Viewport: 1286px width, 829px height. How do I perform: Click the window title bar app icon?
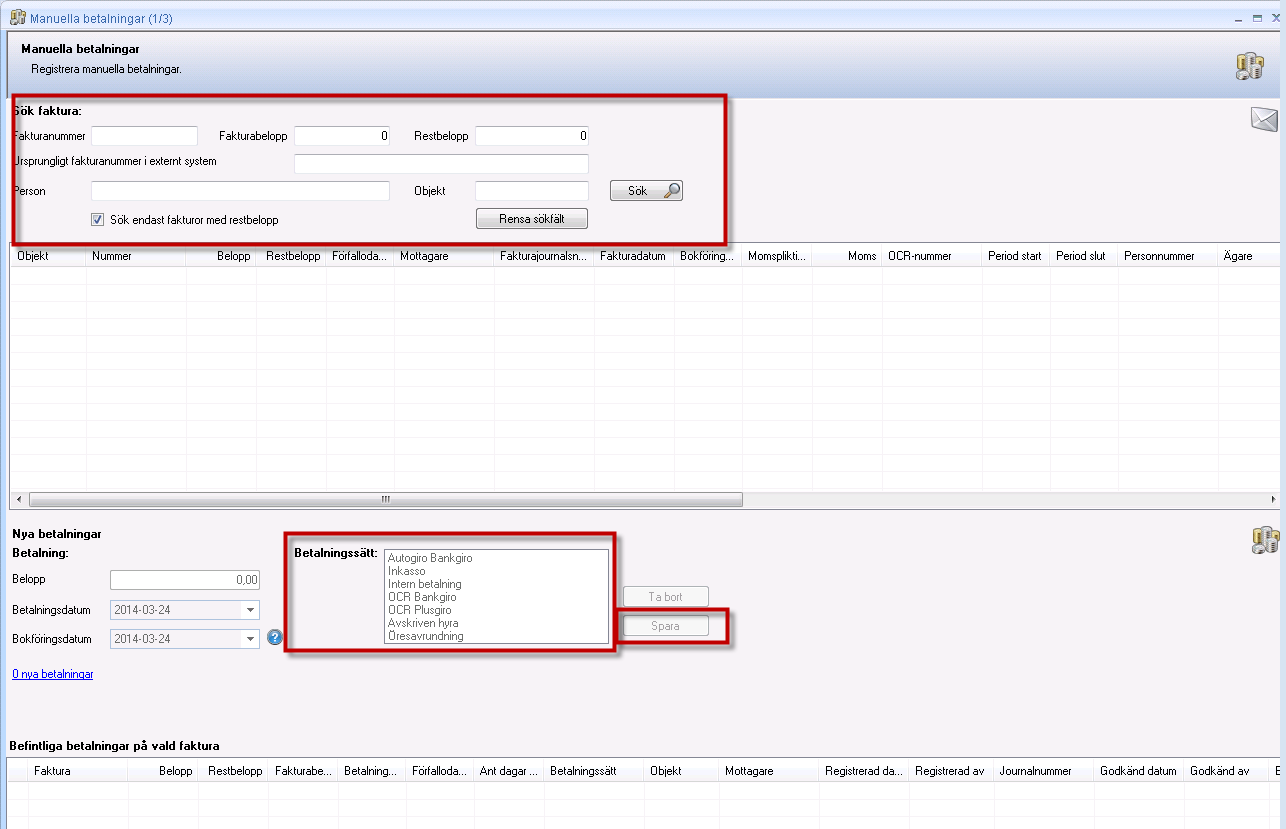(17, 18)
